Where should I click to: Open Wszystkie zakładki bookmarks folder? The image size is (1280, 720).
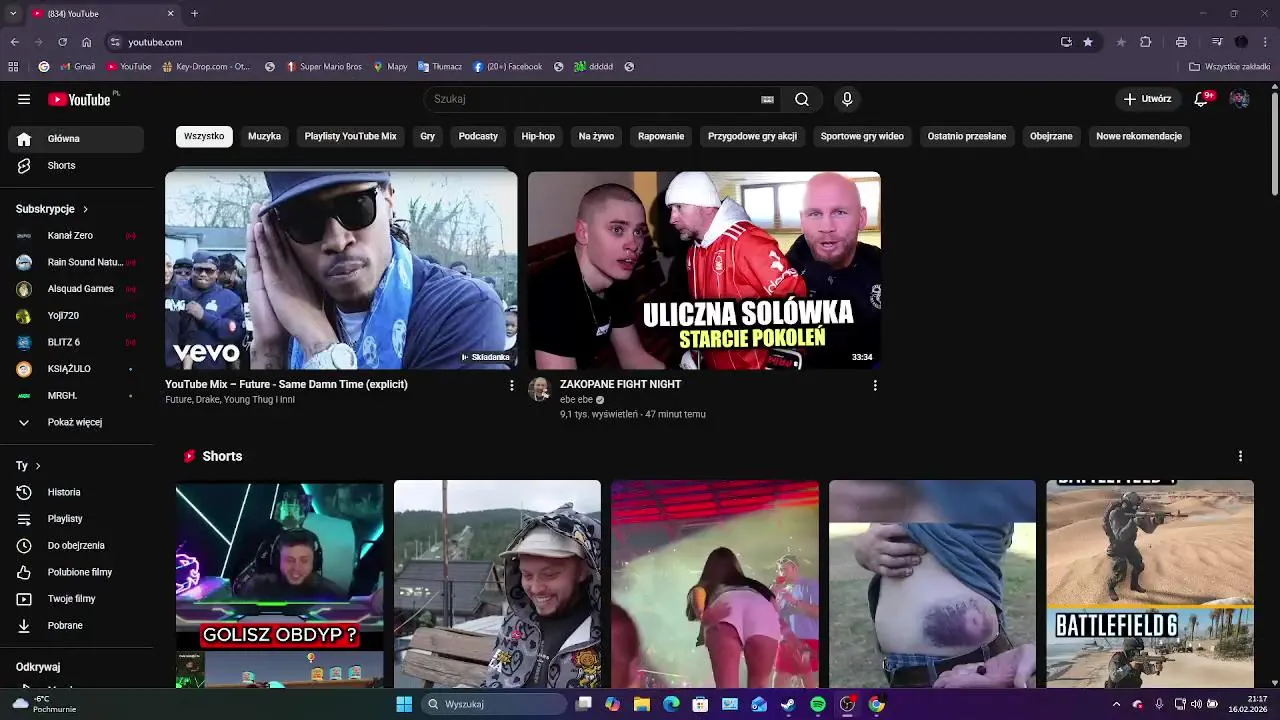[1230, 67]
